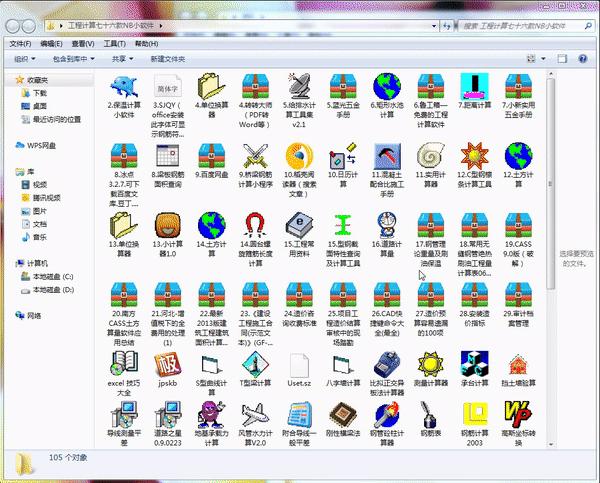Image resolution: width=600 pixels, height=483 pixels.
Task: Expand the address bar history dropdown
Action: [434, 26]
